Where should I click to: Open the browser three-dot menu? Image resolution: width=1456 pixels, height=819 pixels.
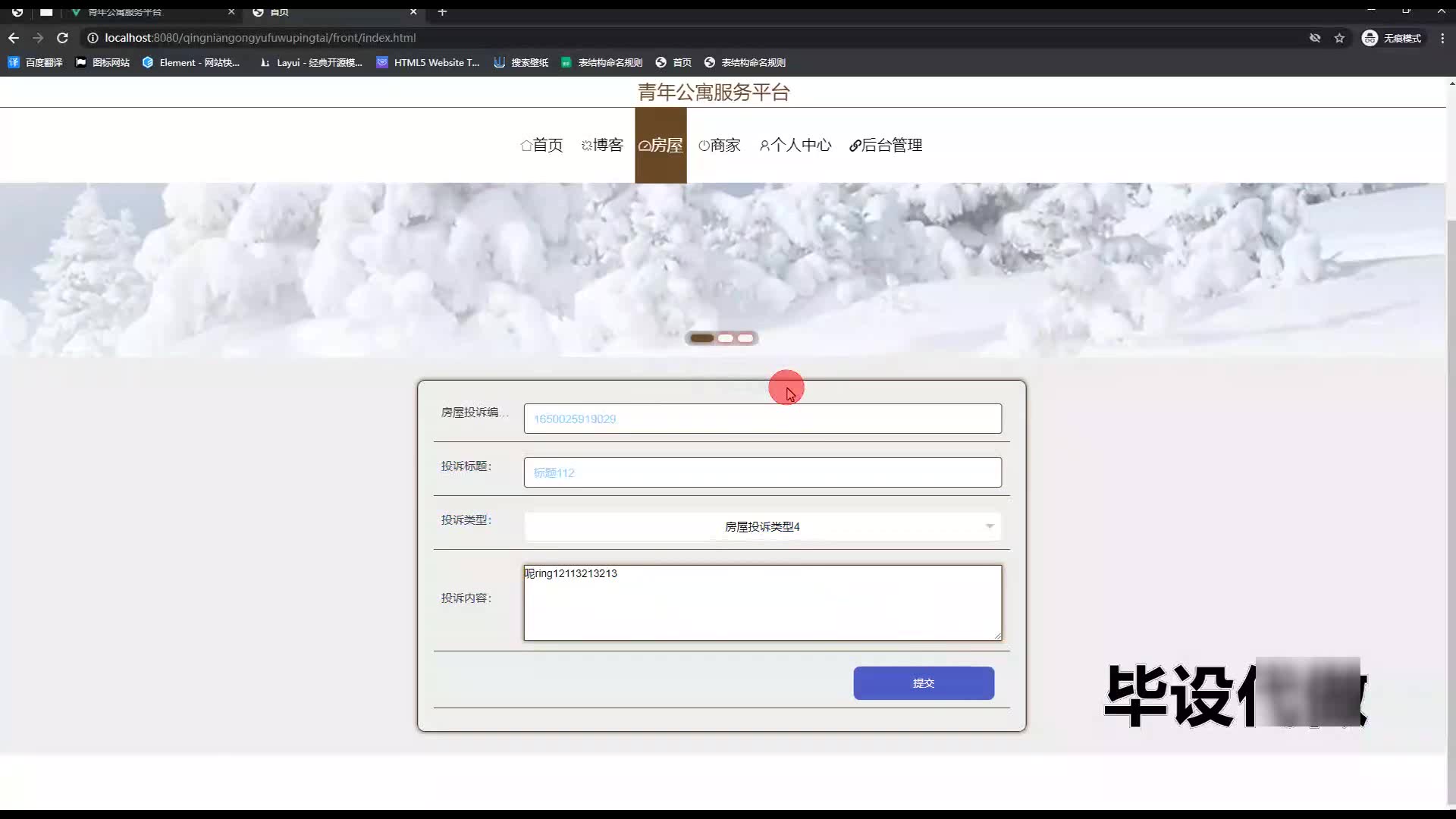[x=1442, y=38]
